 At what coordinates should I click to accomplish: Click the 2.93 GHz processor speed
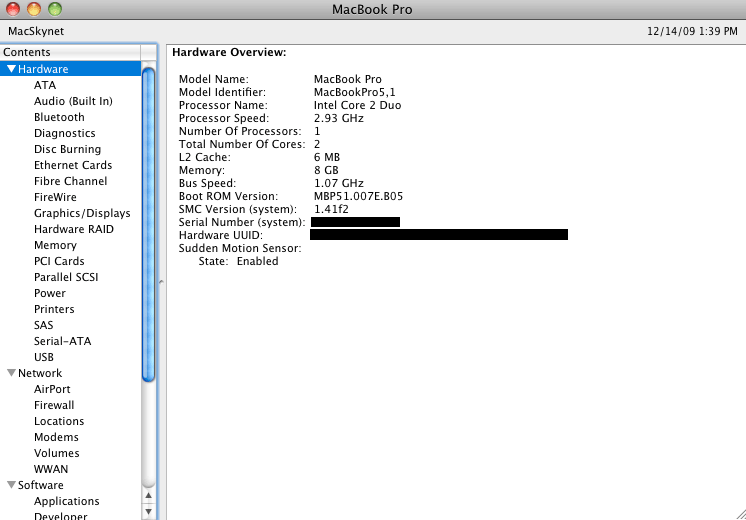click(339, 118)
